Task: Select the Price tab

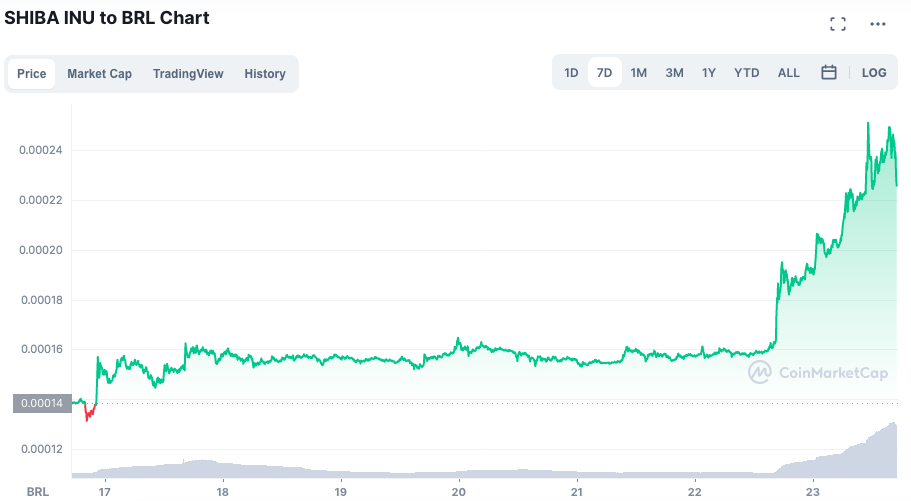Action: (x=31, y=74)
